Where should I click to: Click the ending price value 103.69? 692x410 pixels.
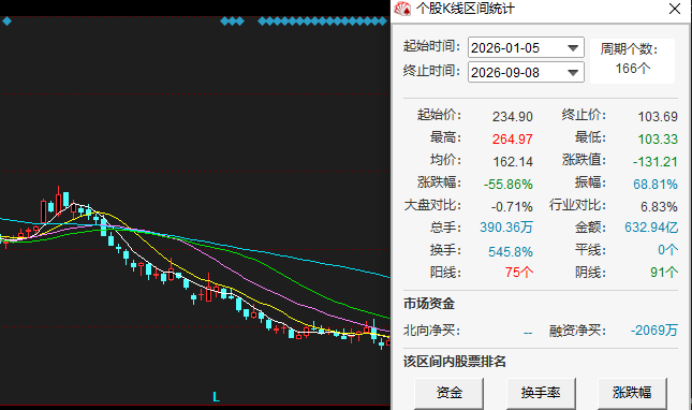point(658,117)
